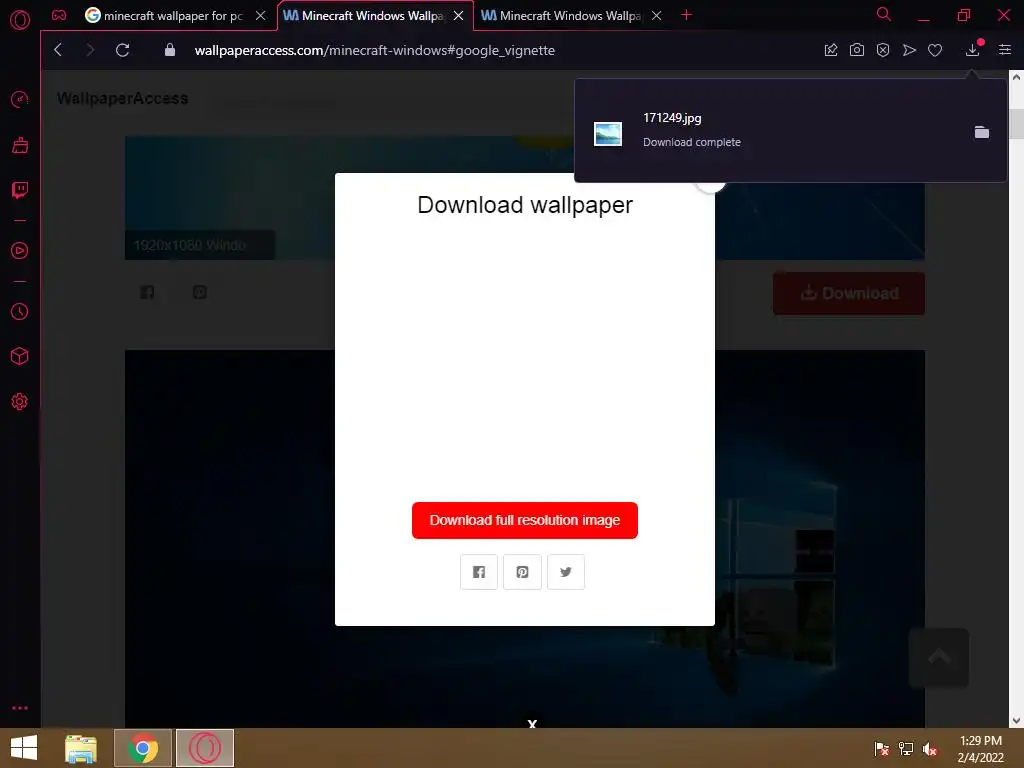
Task: Click the dimmed red Download button
Action: click(x=848, y=293)
